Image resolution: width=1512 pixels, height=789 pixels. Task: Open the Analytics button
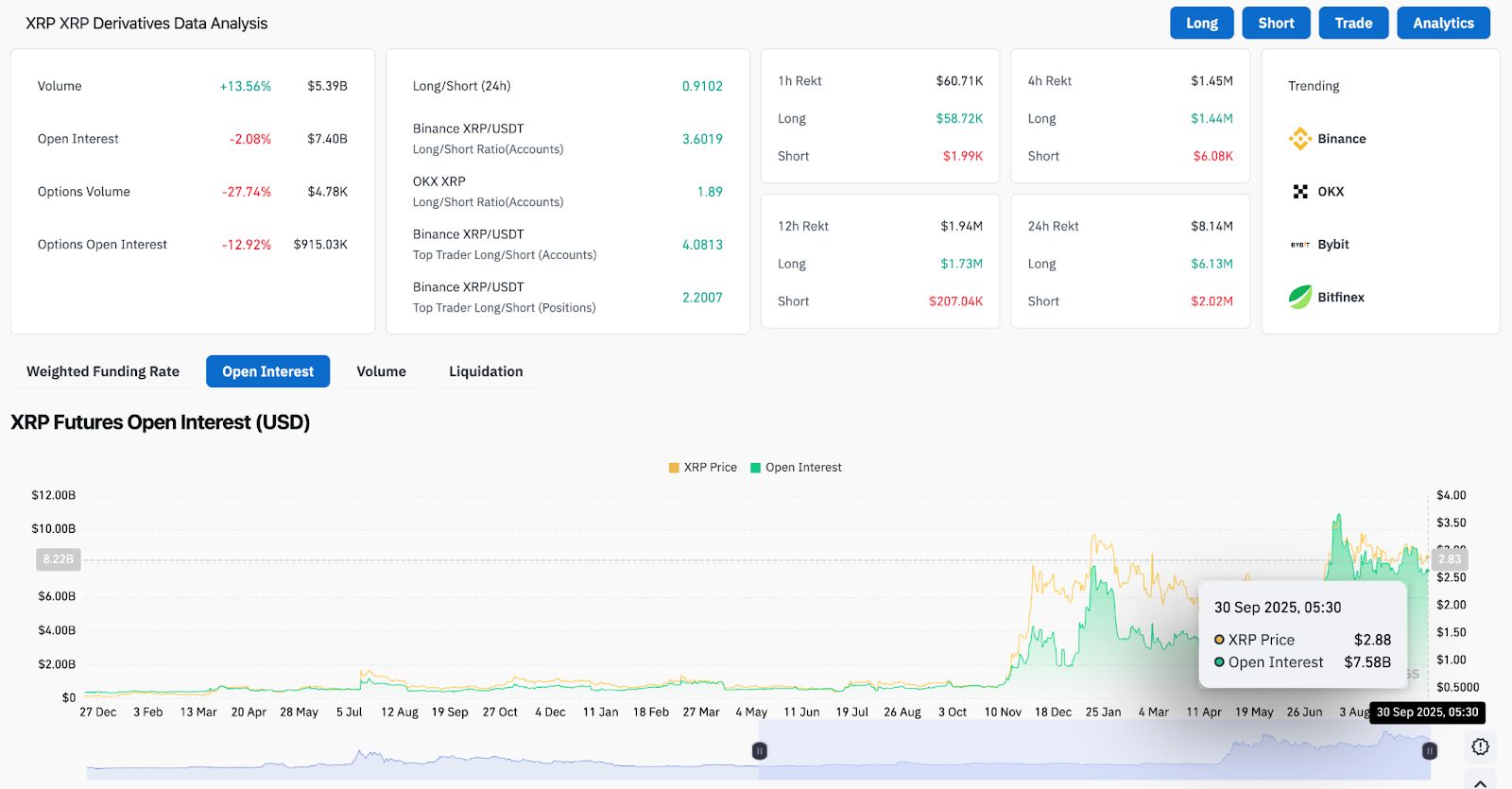click(1443, 23)
